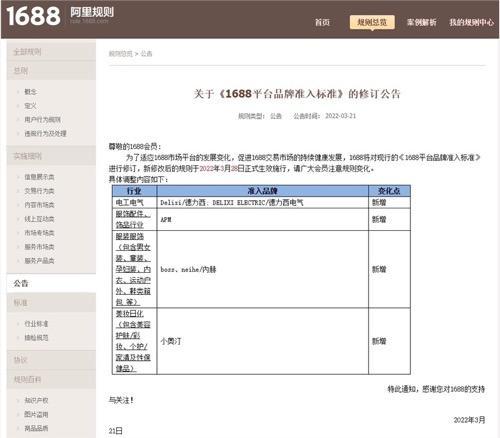The height and width of the screenshot is (438, 500).
Task: Open 我的规则中心 in top navigation
Action: click(471, 22)
